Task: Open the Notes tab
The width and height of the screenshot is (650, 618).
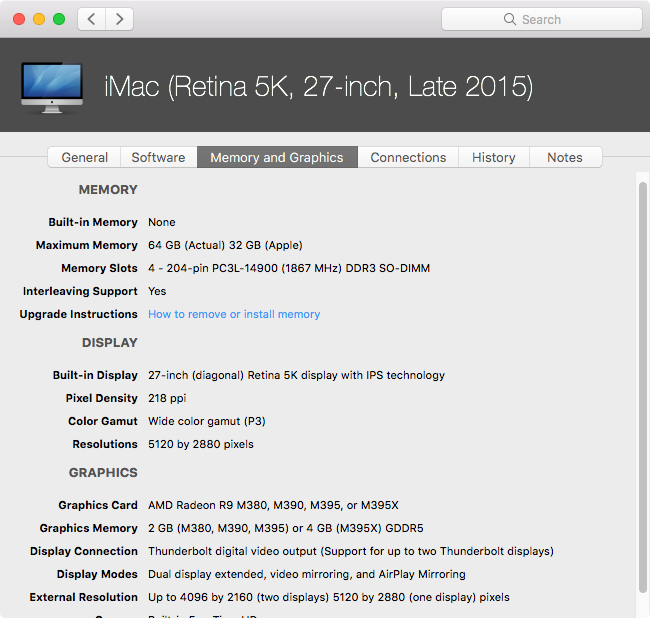Action: pos(565,158)
